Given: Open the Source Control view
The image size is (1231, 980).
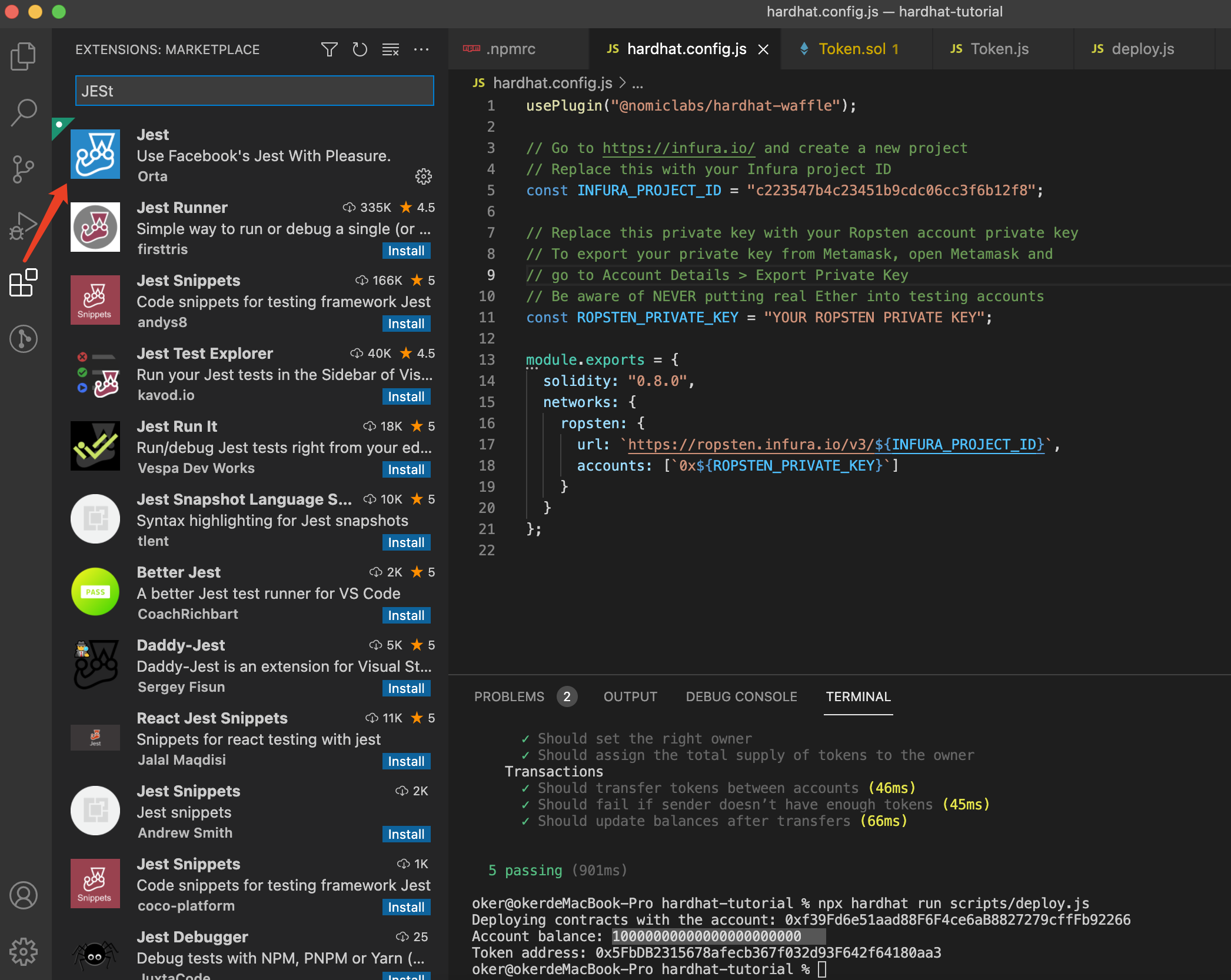Looking at the screenshot, I should 24,169.
